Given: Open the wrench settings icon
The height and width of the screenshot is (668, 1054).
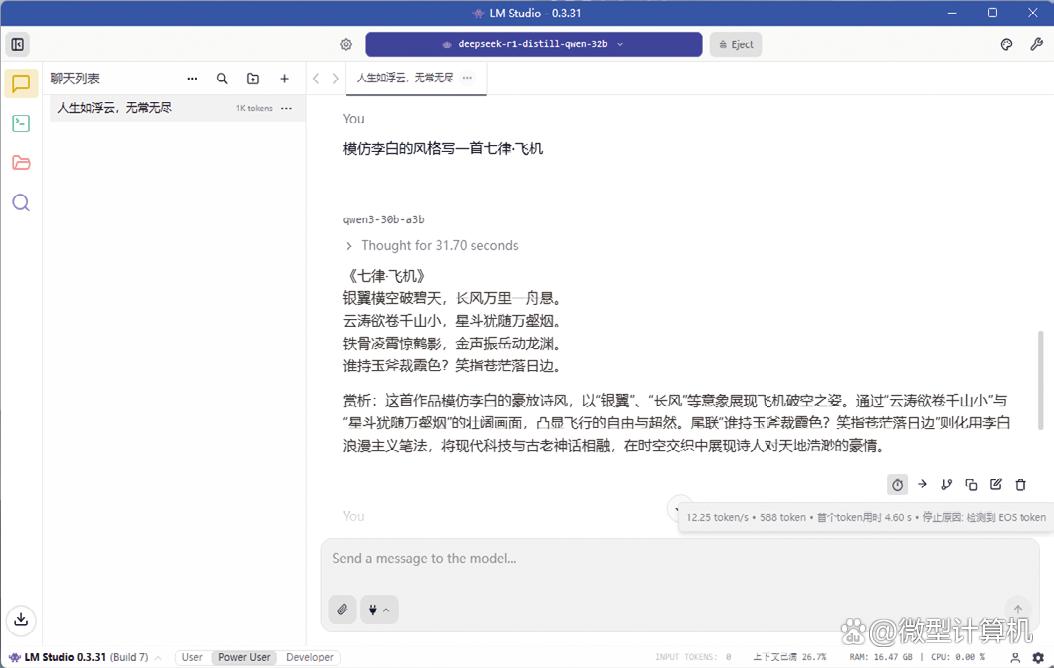Looking at the screenshot, I should 1036,44.
